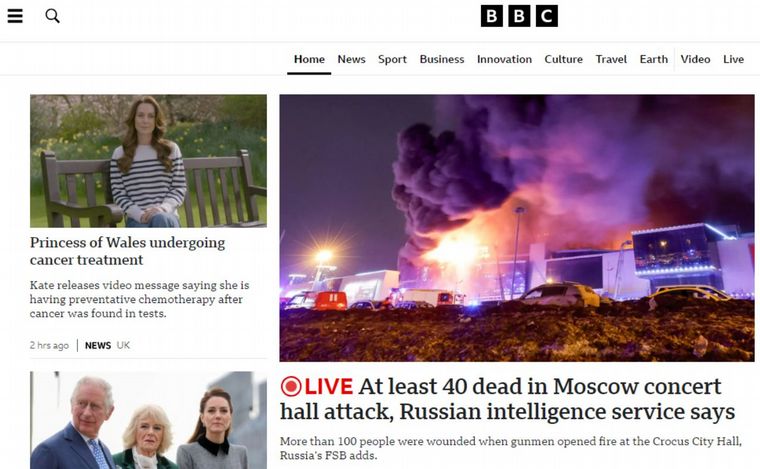Open the Princess of Wales cancer treatment headline
Viewport: 760px width, 469px height.
[x=127, y=251]
